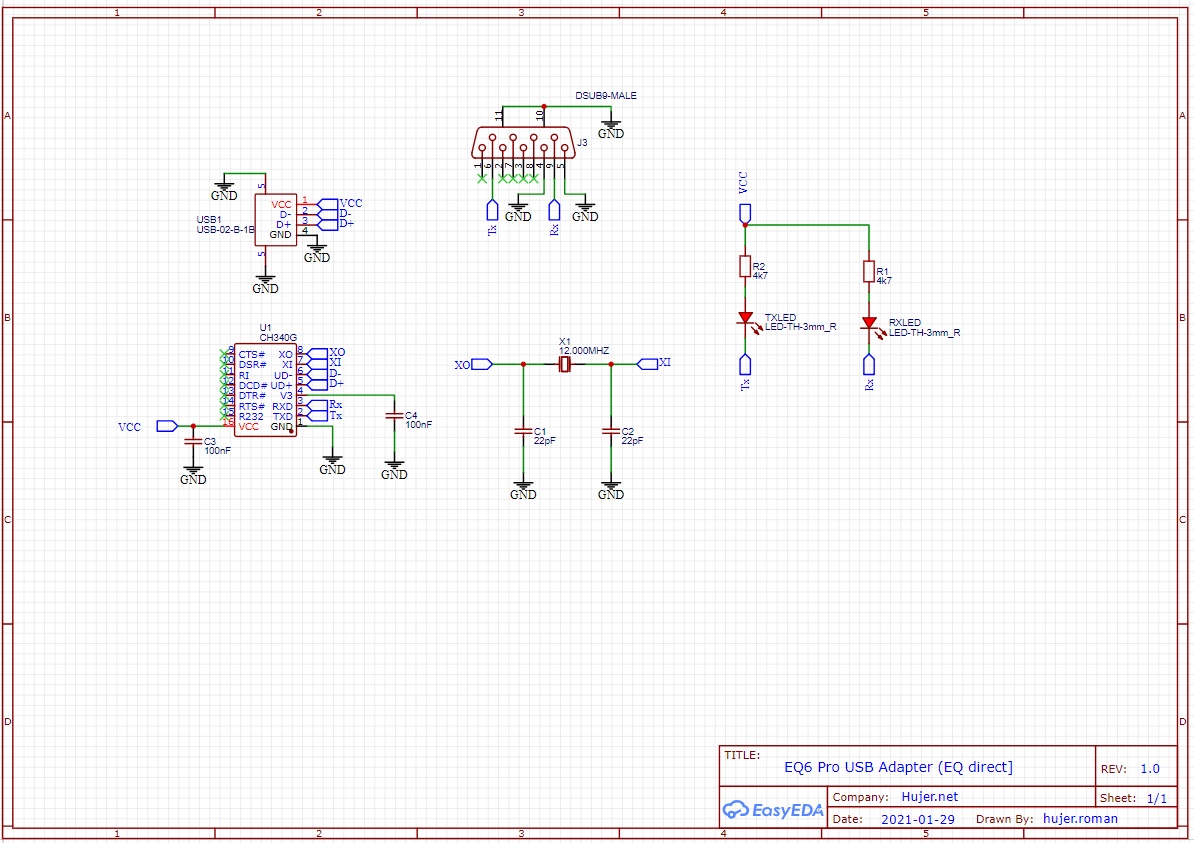Select the TXLED diode symbol

745,319
